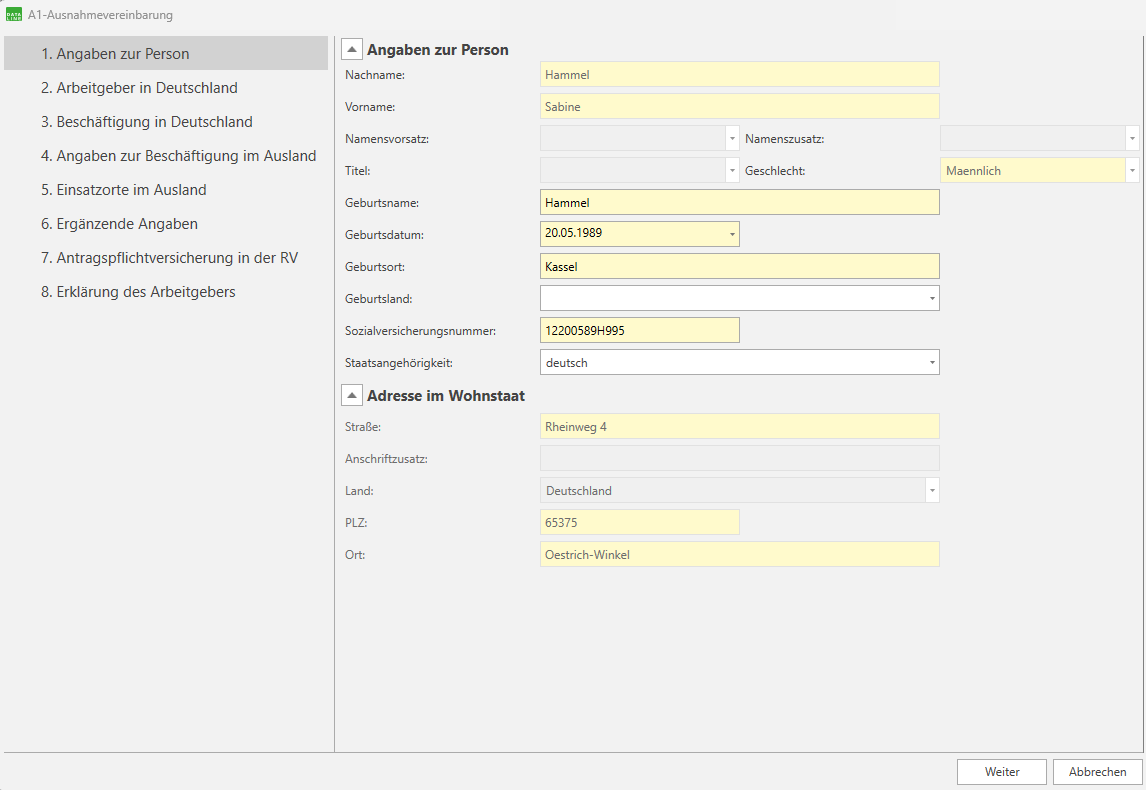
Task: Expand the Geschlecht dropdown
Action: 1132,171
